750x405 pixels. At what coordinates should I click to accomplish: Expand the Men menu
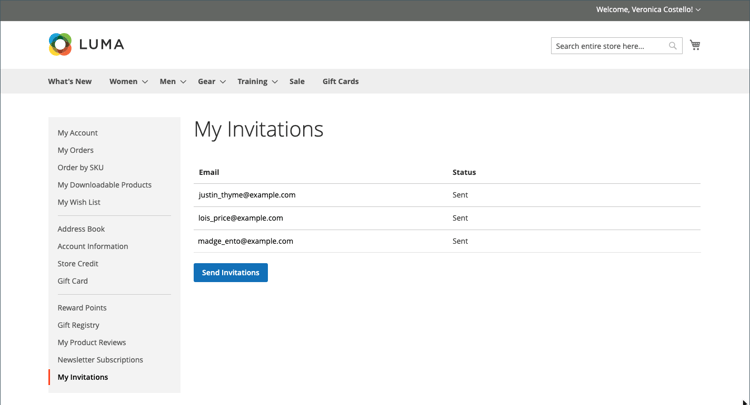click(x=172, y=82)
